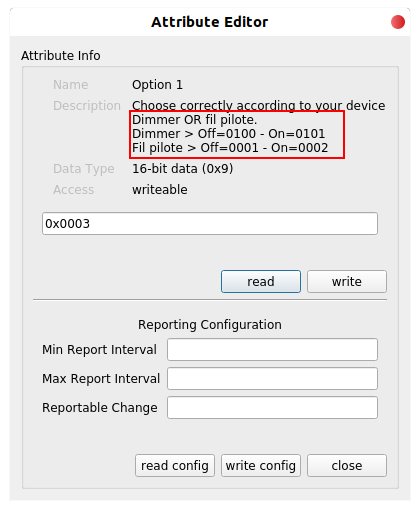Click the read button
The image size is (420, 510).
(261, 281)
